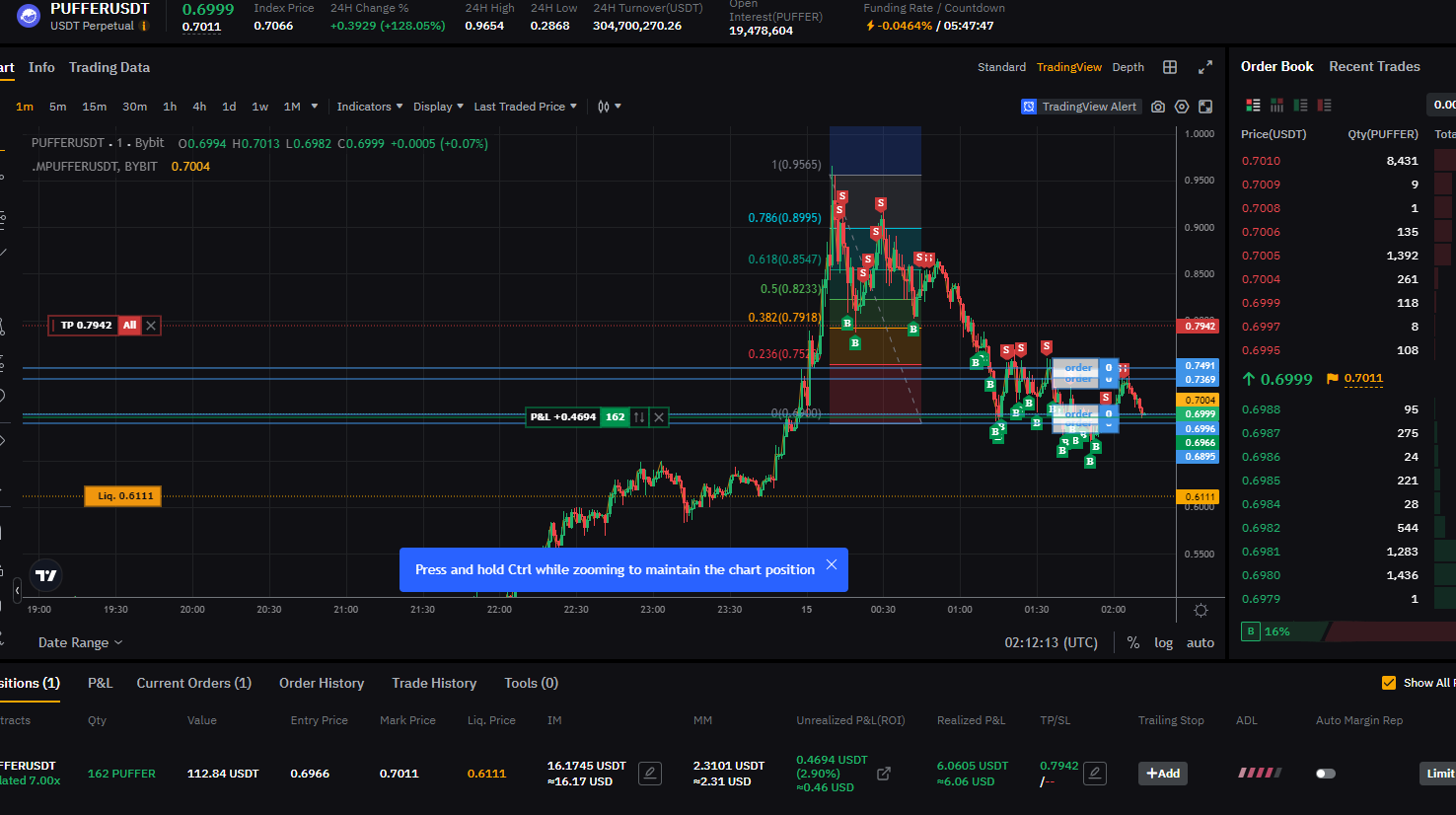Switch chart to Standard view
This screenshot has width=1456, height=815.
coord(1002,67)
